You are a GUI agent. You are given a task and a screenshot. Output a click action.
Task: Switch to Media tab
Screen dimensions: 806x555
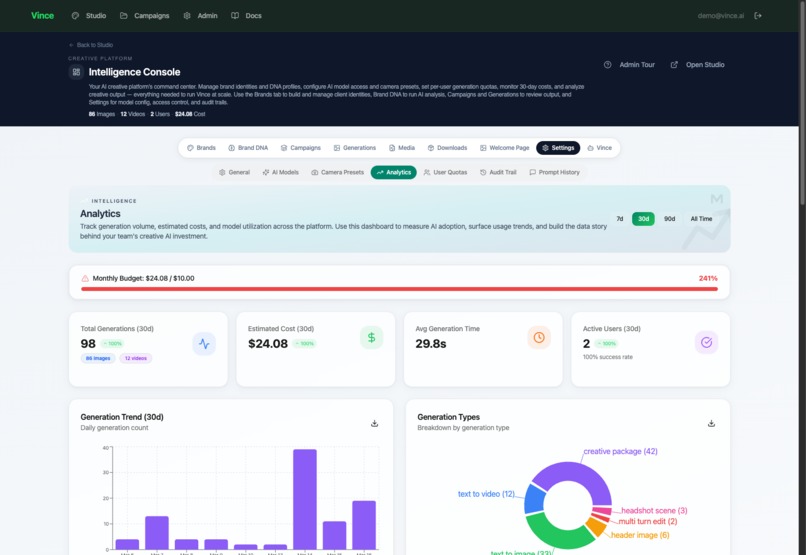coord(402,148)
